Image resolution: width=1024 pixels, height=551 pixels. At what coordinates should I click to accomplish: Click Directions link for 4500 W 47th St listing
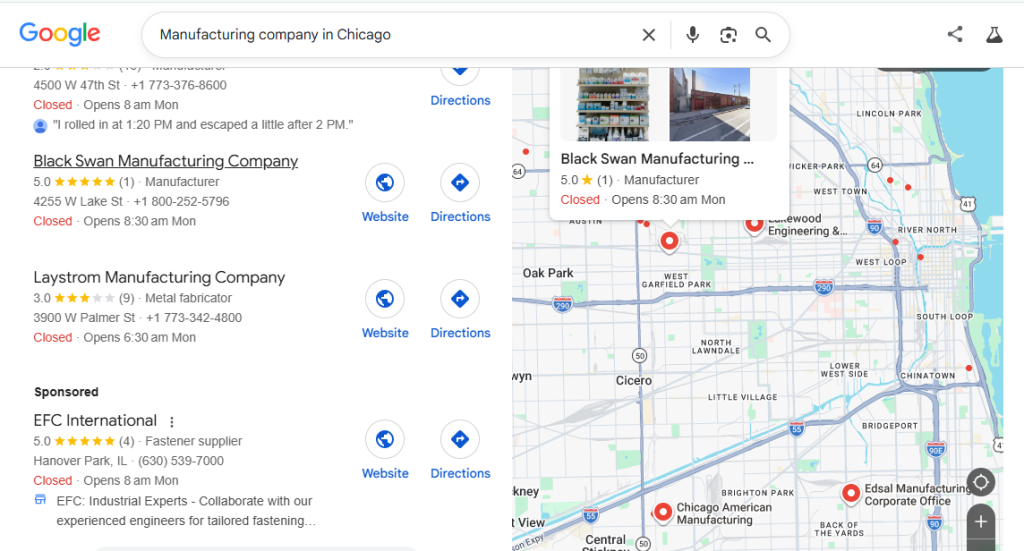(x=460, y=101)
